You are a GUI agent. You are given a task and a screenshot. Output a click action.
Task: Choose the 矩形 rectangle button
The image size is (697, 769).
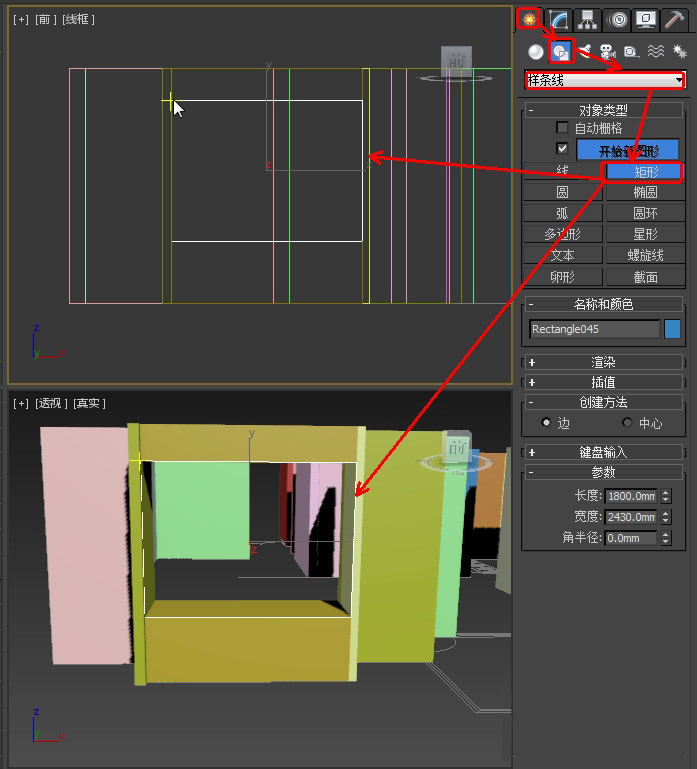645,172
